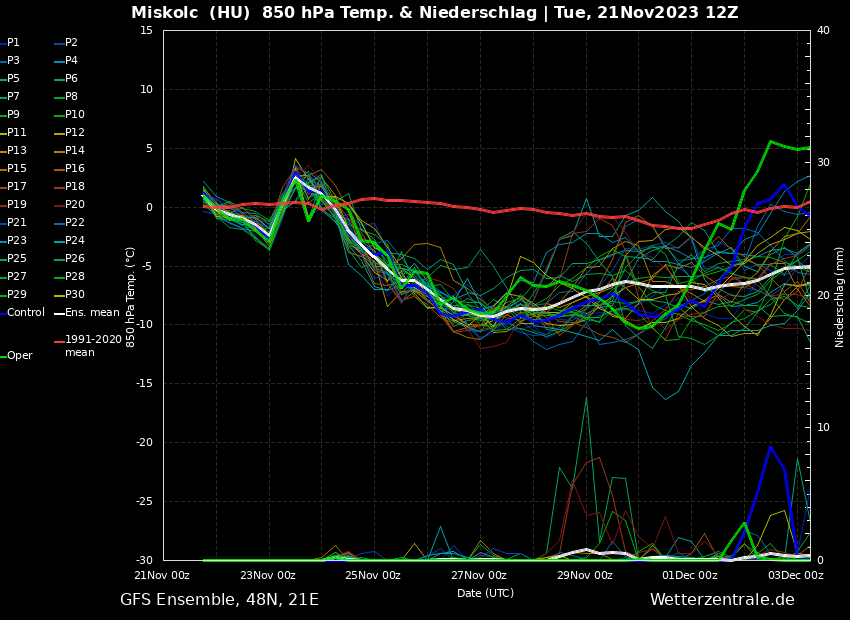Click the Niederschlag (mm) right axis label
This screenshot has height=620, width=850.
tap(840, 296)
